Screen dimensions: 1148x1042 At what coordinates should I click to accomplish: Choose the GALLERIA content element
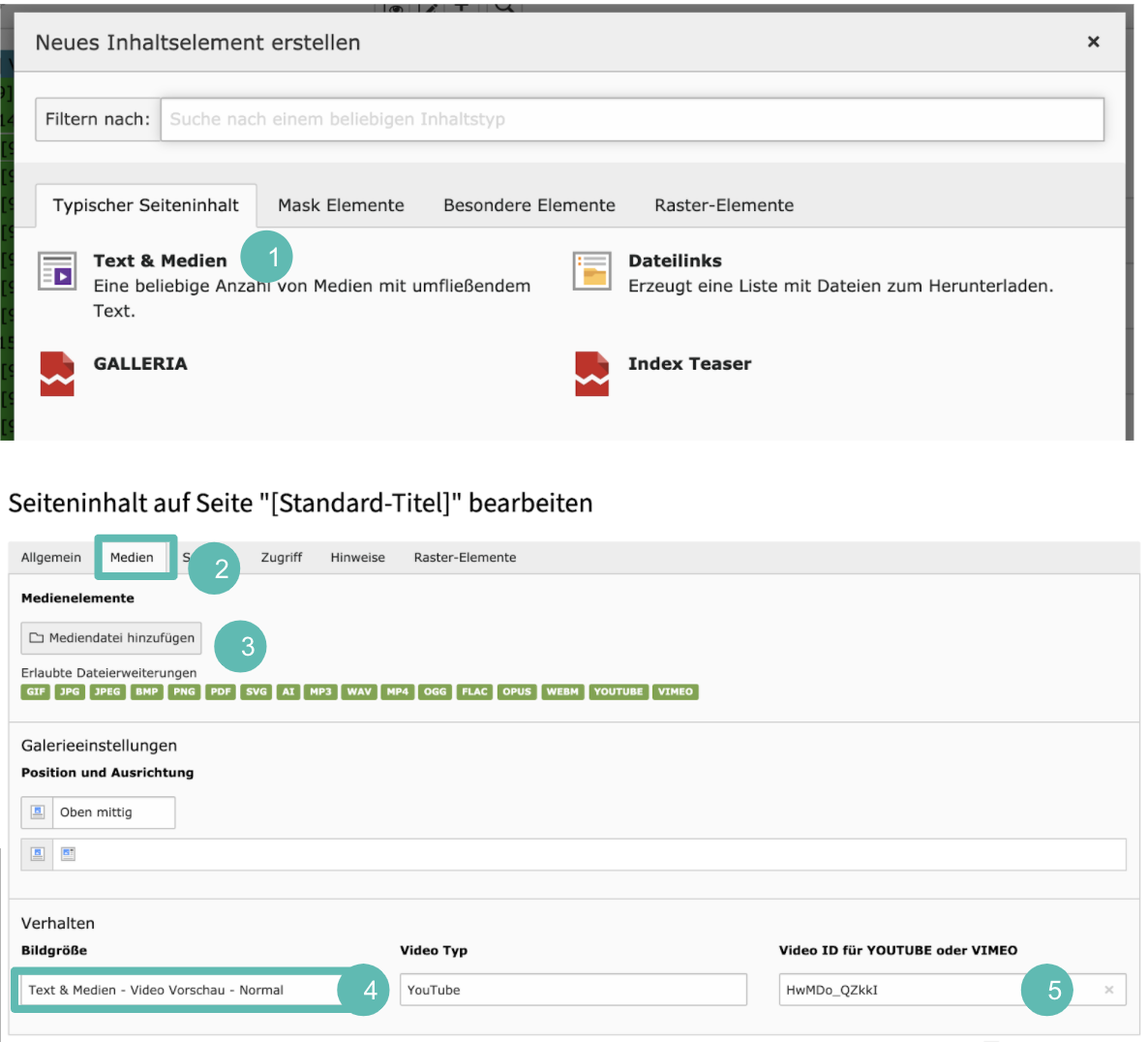click(139, 363)
